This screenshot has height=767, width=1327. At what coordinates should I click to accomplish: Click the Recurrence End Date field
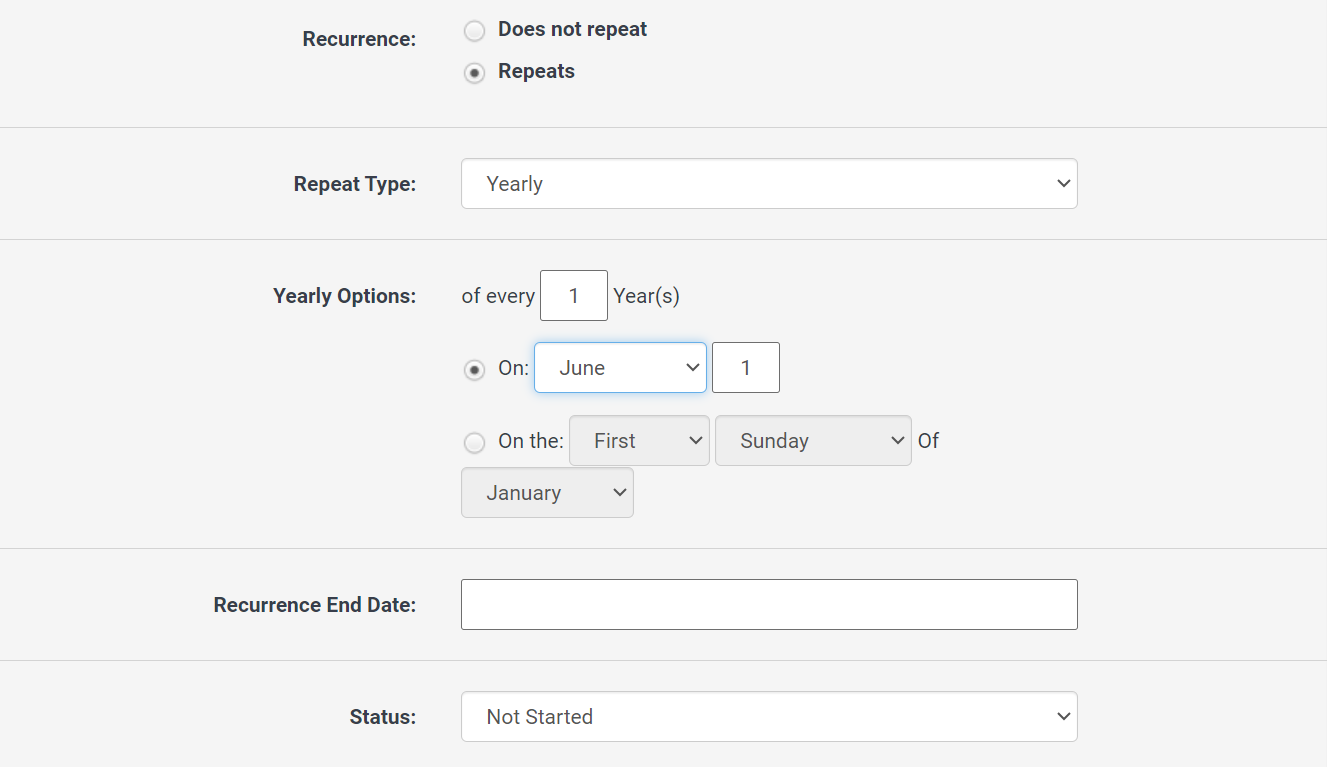769,605
